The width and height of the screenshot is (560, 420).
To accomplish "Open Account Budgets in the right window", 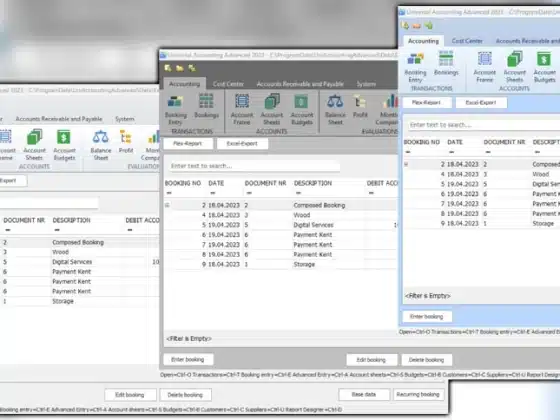I will click(545, 67).
